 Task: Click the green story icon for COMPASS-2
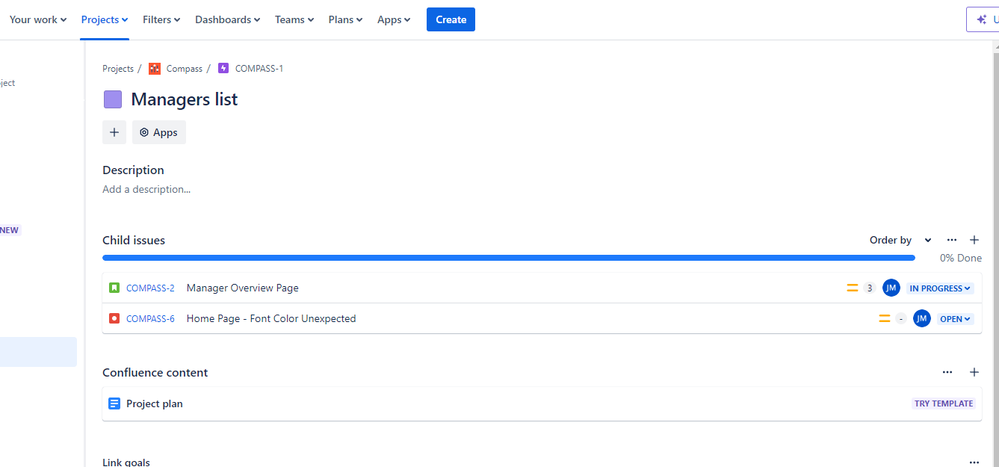tap(114, 288)
